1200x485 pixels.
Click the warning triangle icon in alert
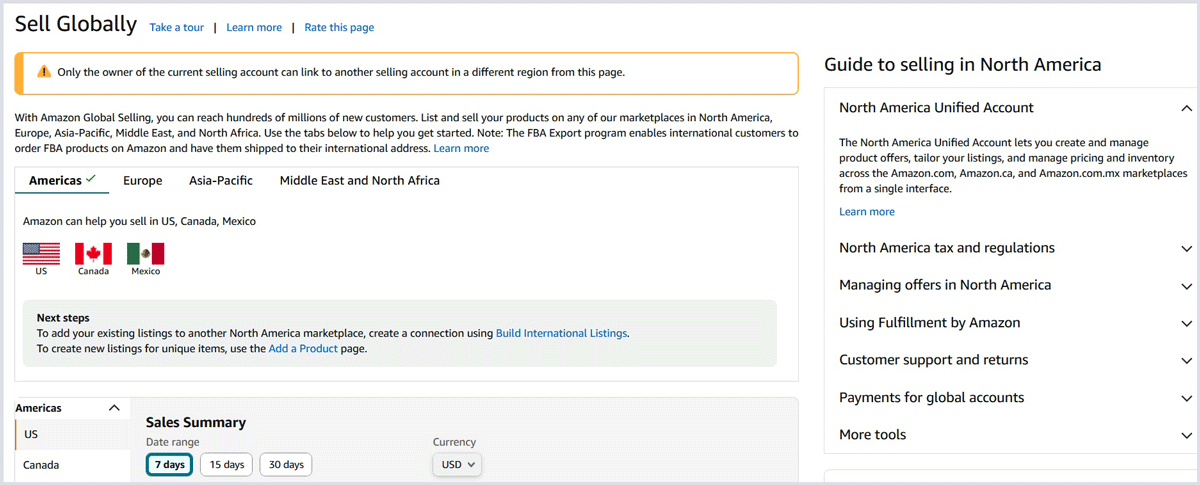click(x=43, y=72)
